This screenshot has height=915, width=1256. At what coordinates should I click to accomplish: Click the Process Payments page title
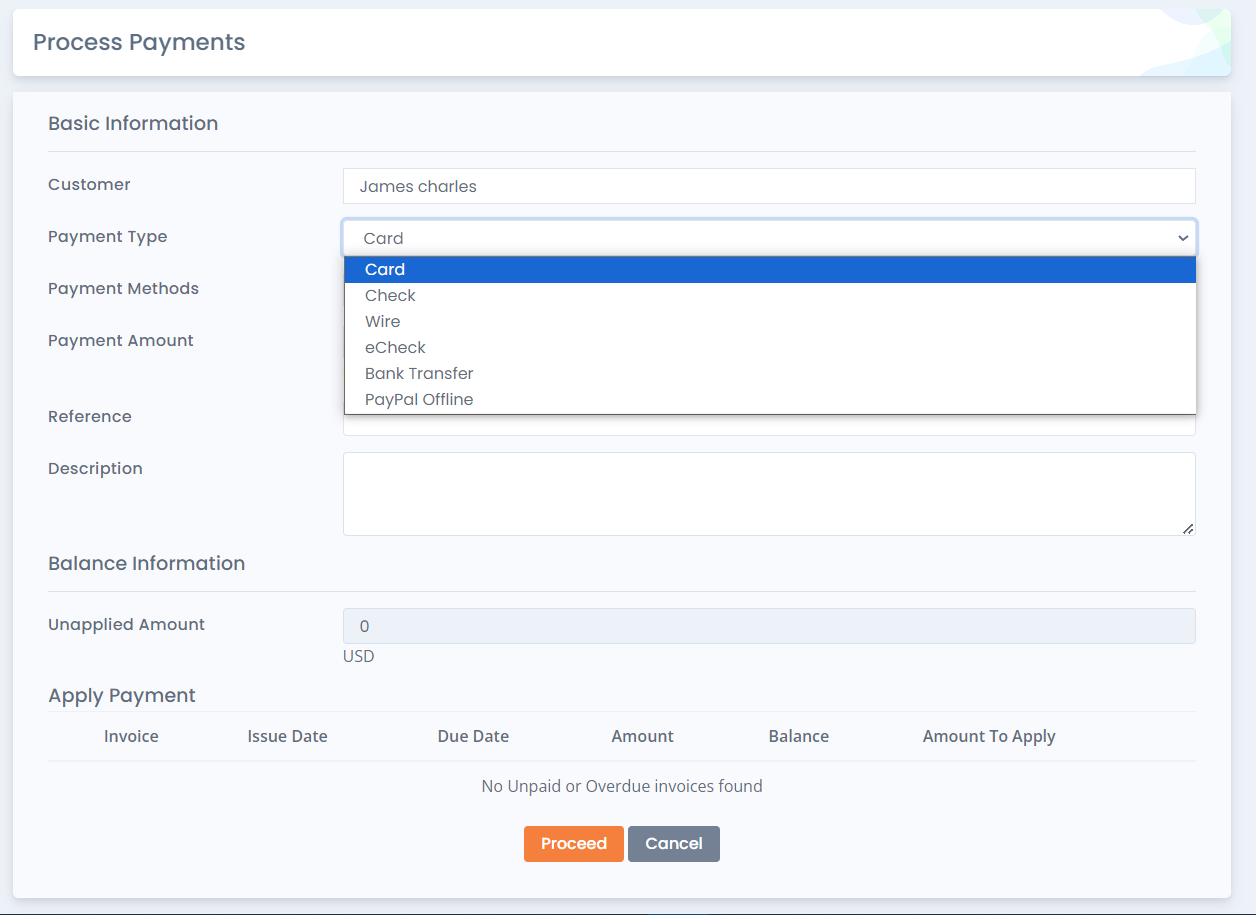coord(138,42)
